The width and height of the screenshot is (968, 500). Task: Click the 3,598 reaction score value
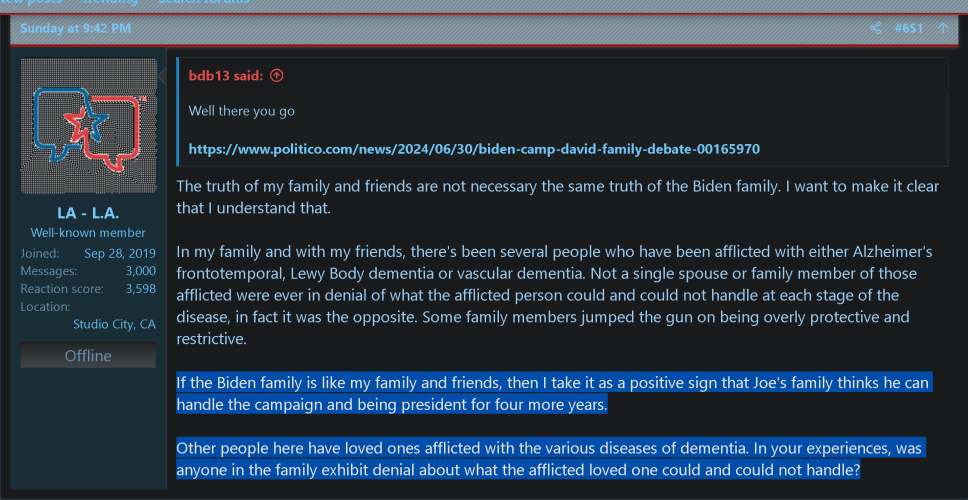(140, 289)
